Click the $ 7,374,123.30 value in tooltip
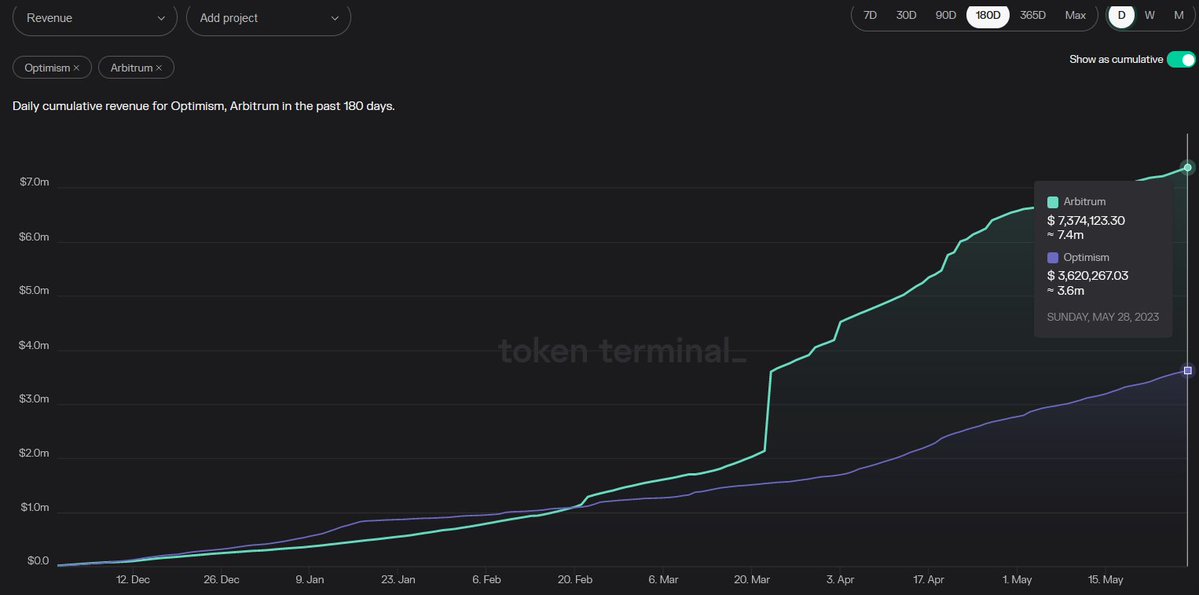Viewport: 1199px width, 595px height. coord(1086,220)
